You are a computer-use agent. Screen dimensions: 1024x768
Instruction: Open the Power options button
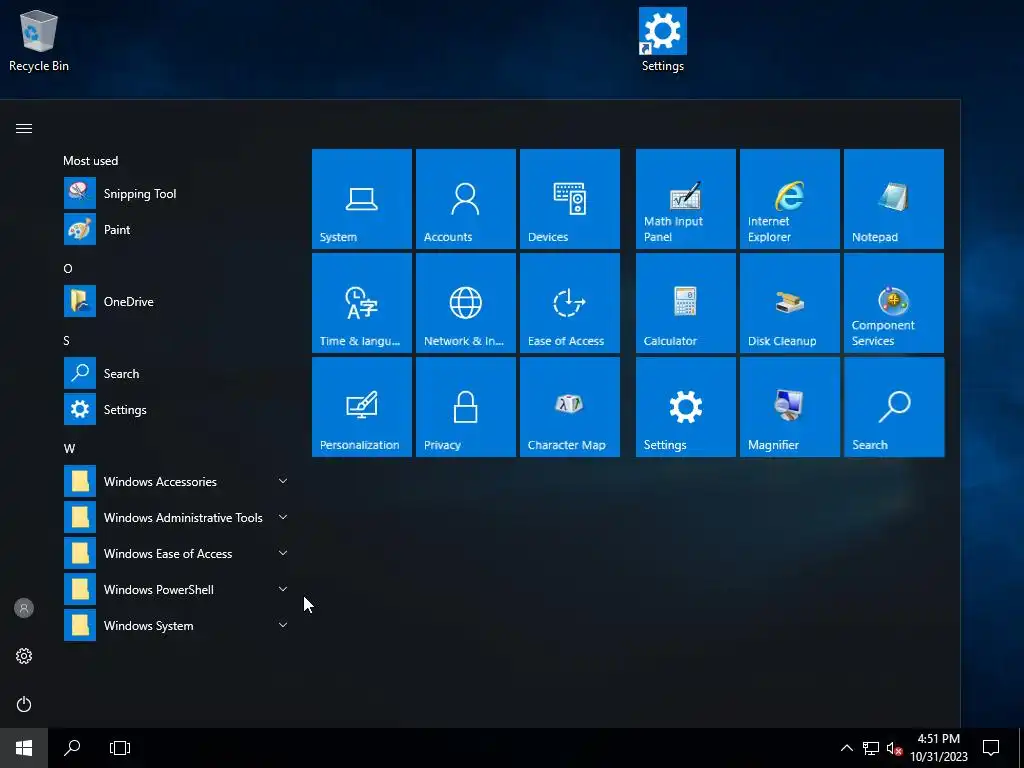tap(24, 704)
